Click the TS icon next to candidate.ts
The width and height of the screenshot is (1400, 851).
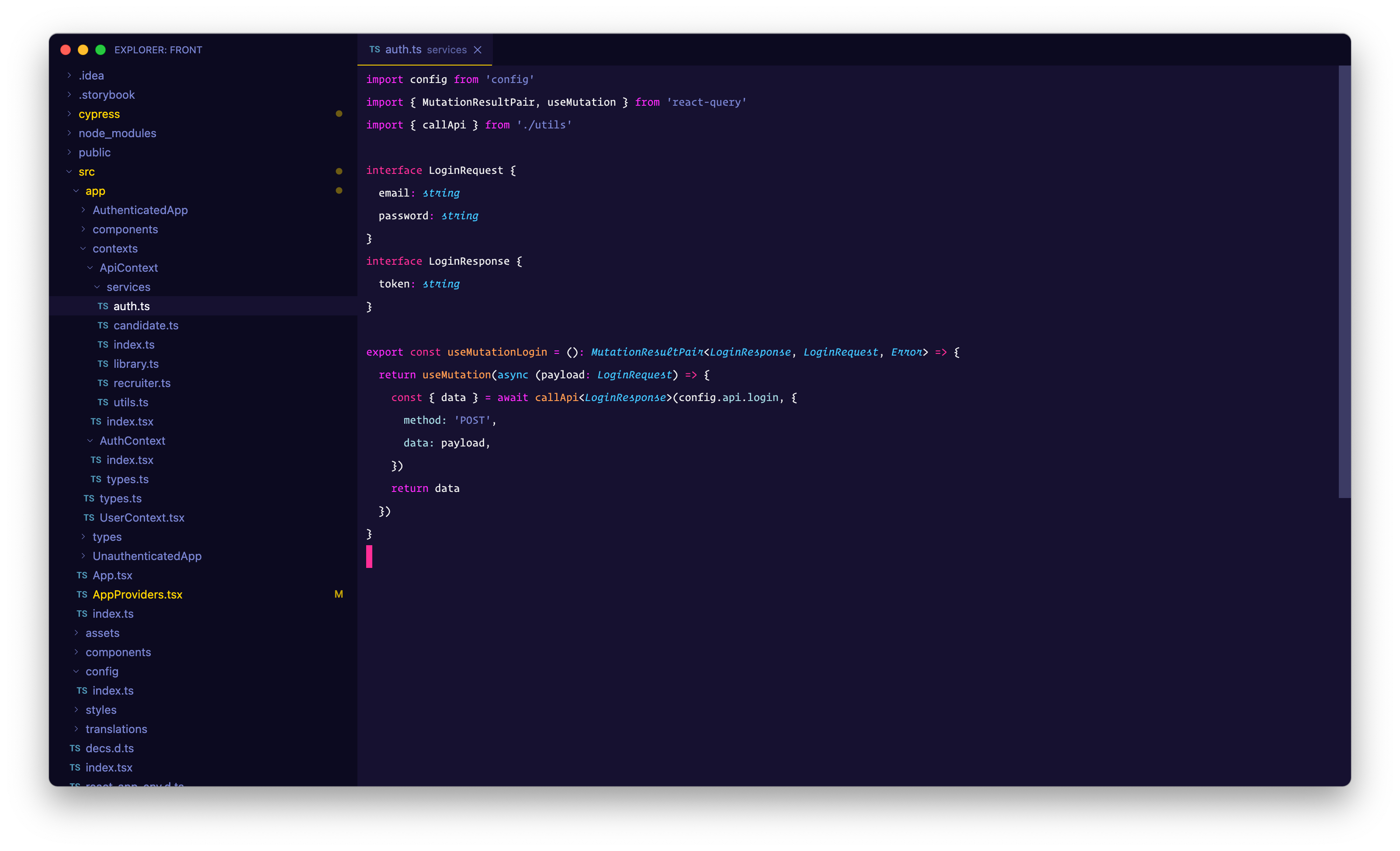[x=103, y=325]
